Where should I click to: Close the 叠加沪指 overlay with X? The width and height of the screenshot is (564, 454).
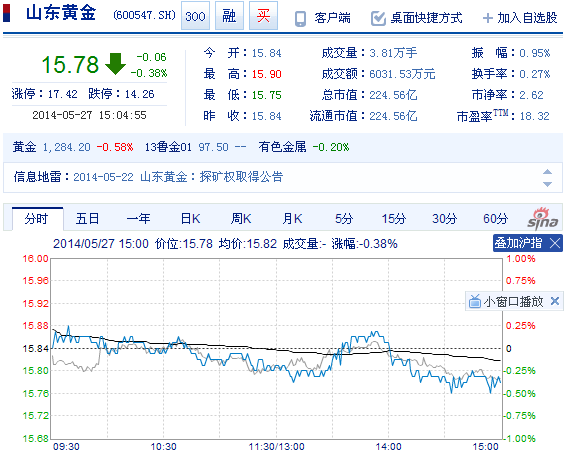(x=555, y=244)
